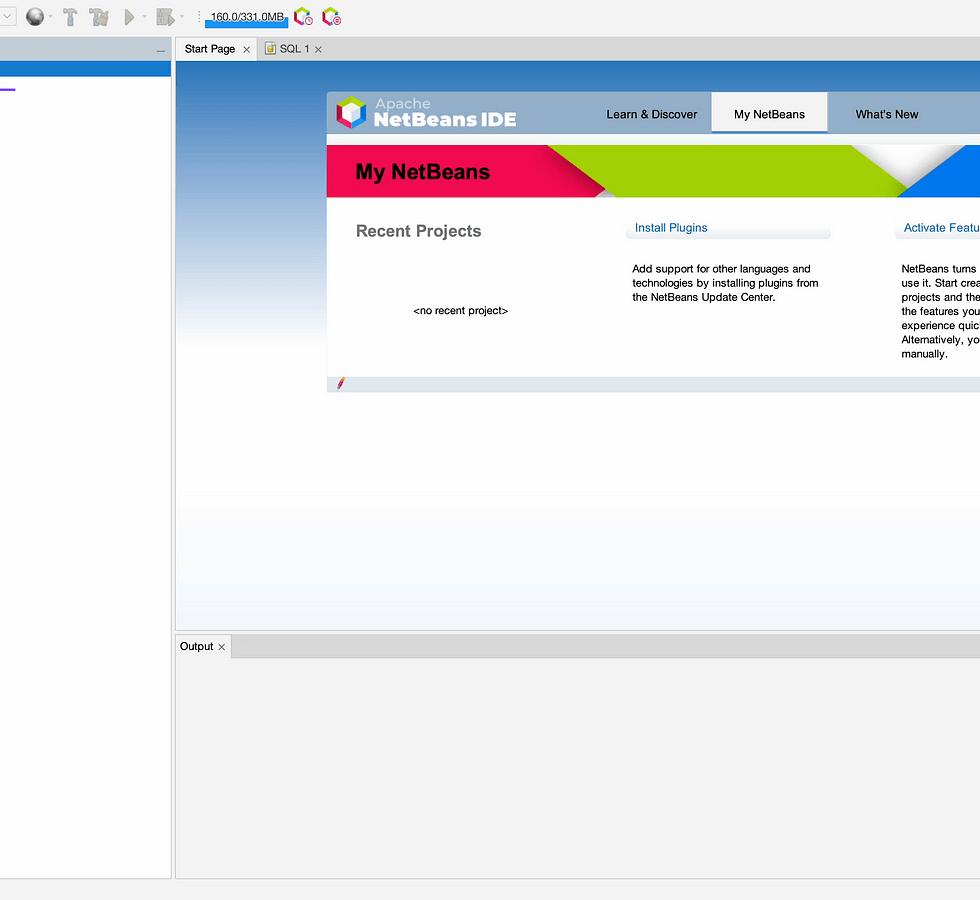
Task: Open the configuration combo box at far left
Action: coord(7,17)
